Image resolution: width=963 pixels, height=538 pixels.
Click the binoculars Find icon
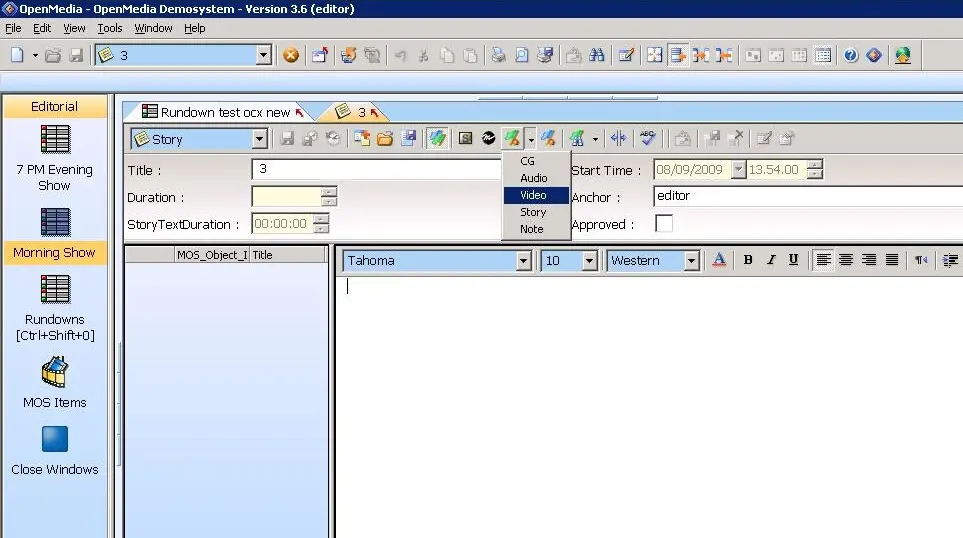[x=597, y=56]
